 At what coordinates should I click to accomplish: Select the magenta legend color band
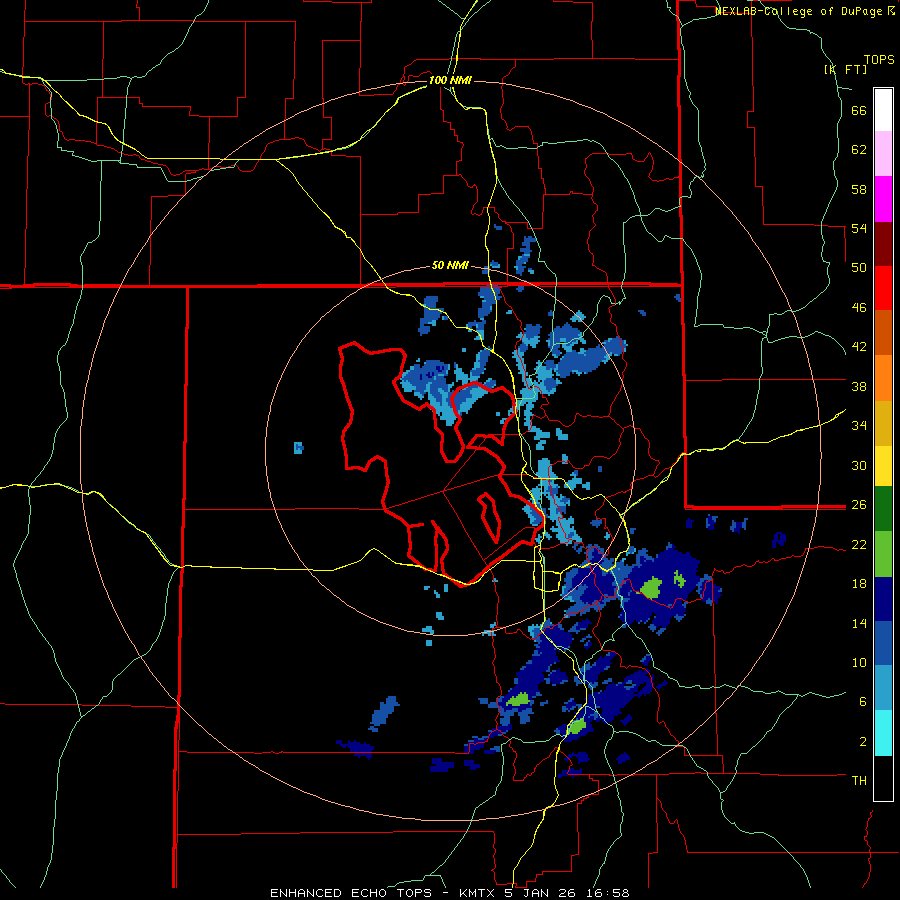[883, 199]
